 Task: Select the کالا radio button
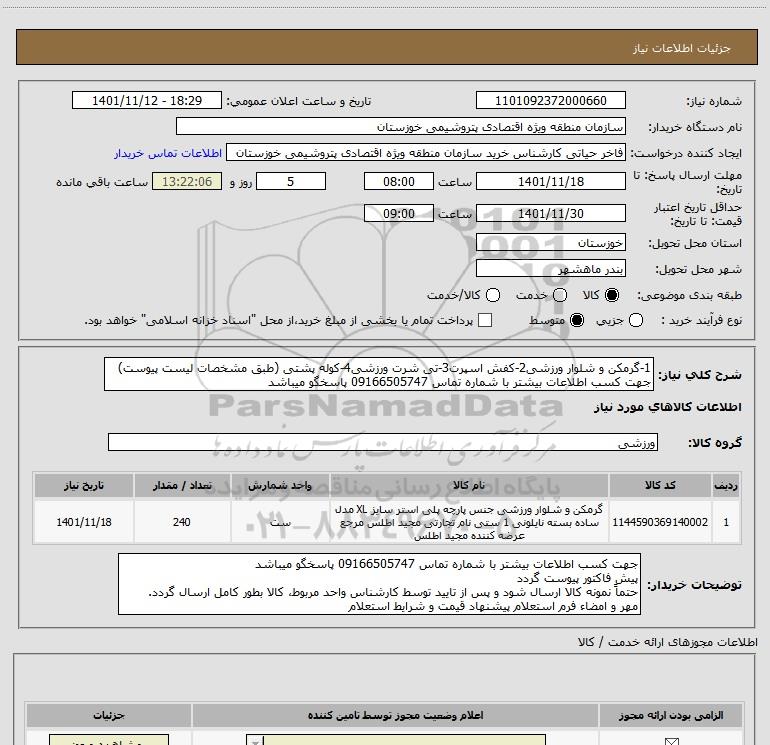point(612,295)
